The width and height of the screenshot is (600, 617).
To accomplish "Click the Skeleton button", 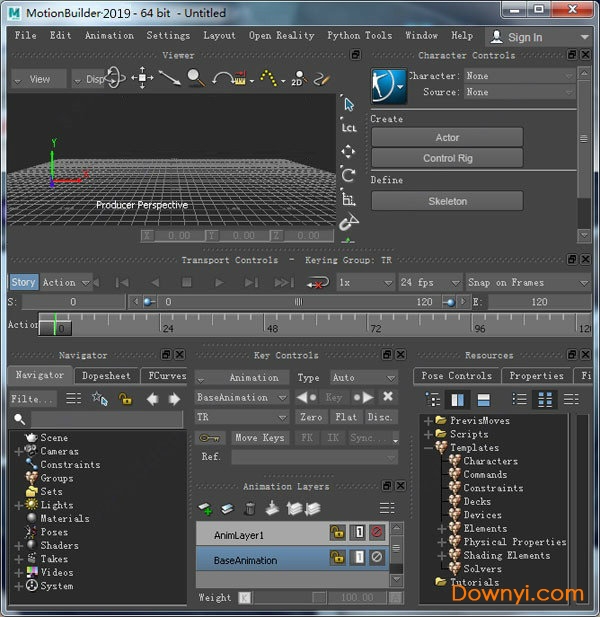I will click(447, 201).
